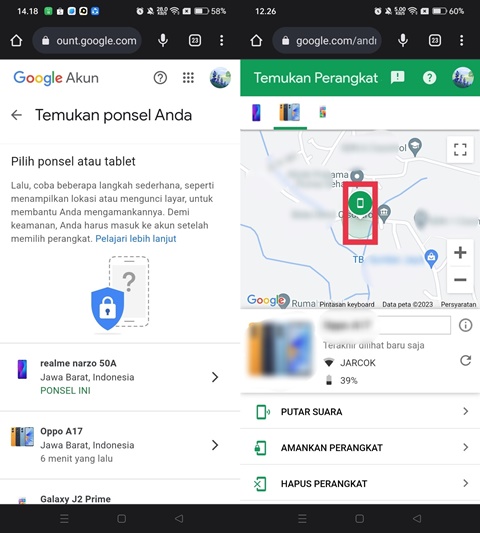Toggle fullscreen map view
The height and width of the screenshot is (533, 480).
[x=460, y=150]
